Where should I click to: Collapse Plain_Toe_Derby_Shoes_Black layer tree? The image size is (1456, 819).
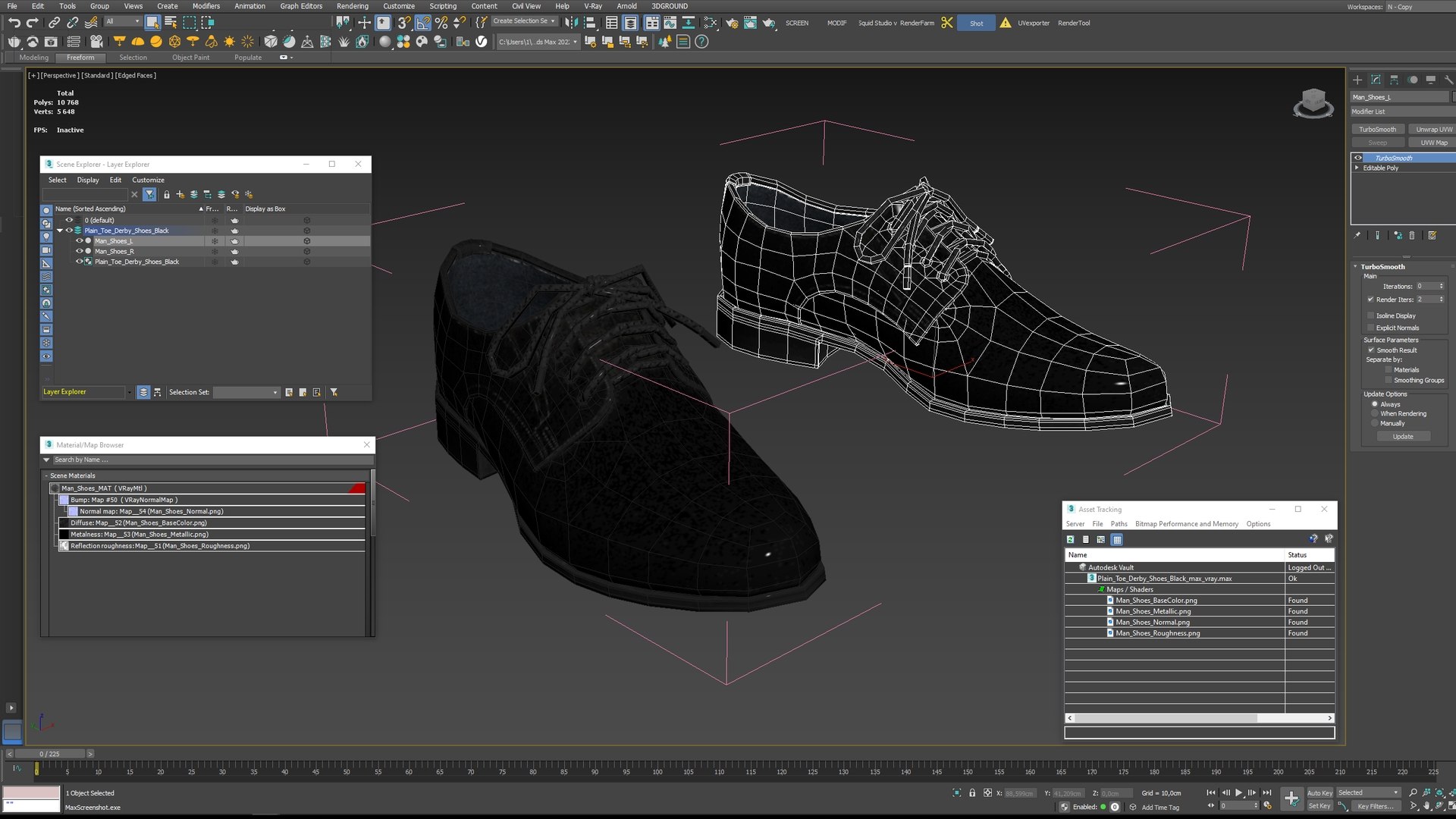(x=59, y=231)
